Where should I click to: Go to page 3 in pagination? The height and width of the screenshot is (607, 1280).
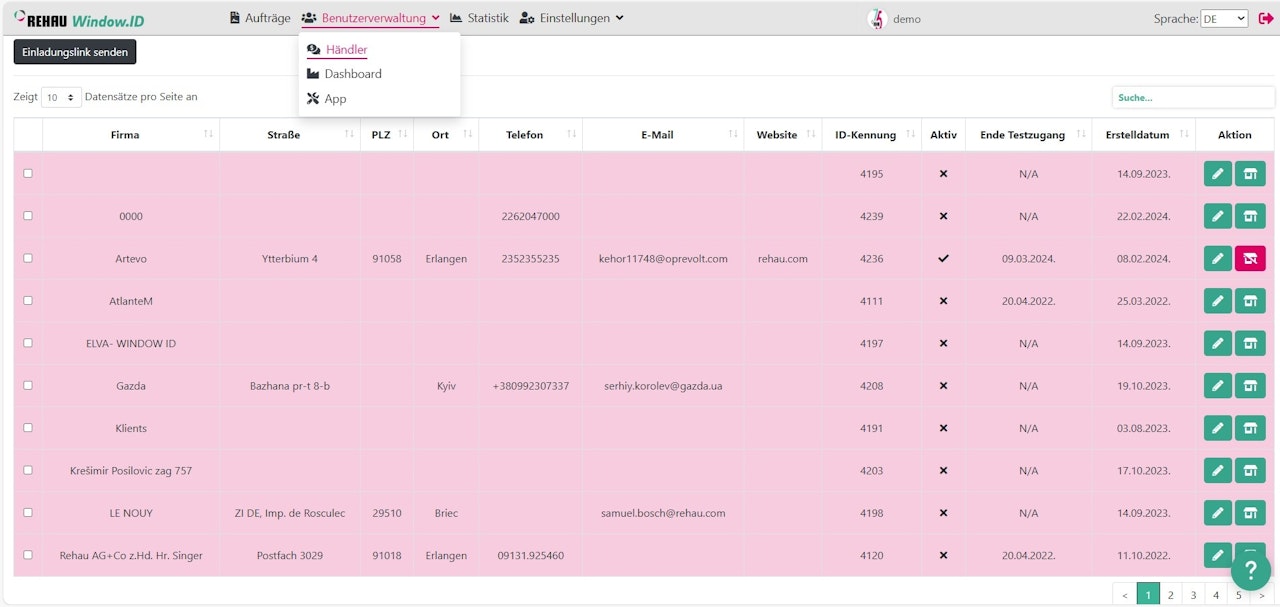pyautogui.click(x=1193, y=595)
